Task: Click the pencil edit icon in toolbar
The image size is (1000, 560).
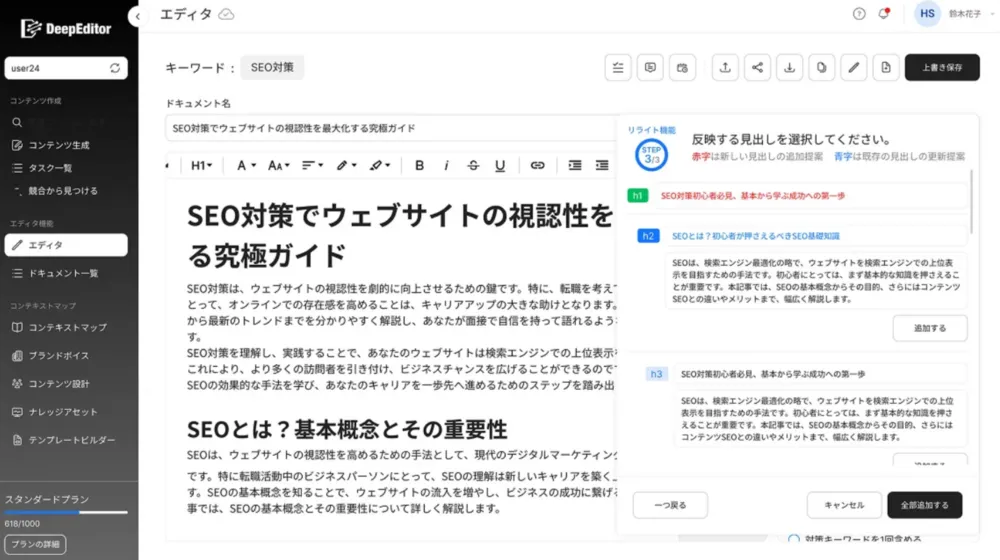Action: click(854, 68)
